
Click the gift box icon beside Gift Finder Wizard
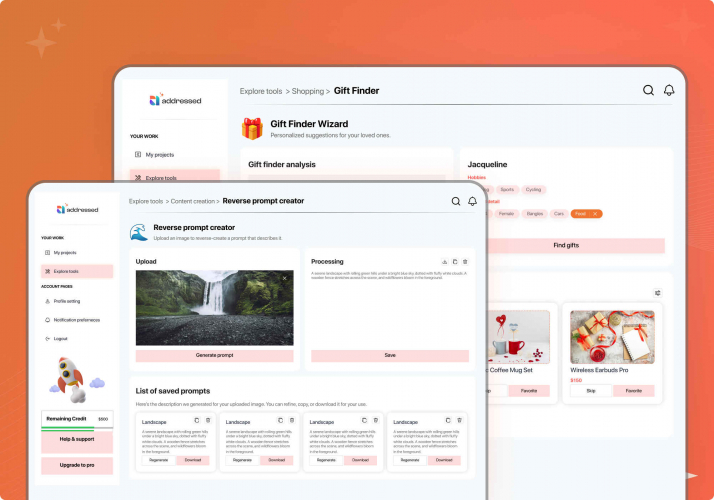coord(252,128)
